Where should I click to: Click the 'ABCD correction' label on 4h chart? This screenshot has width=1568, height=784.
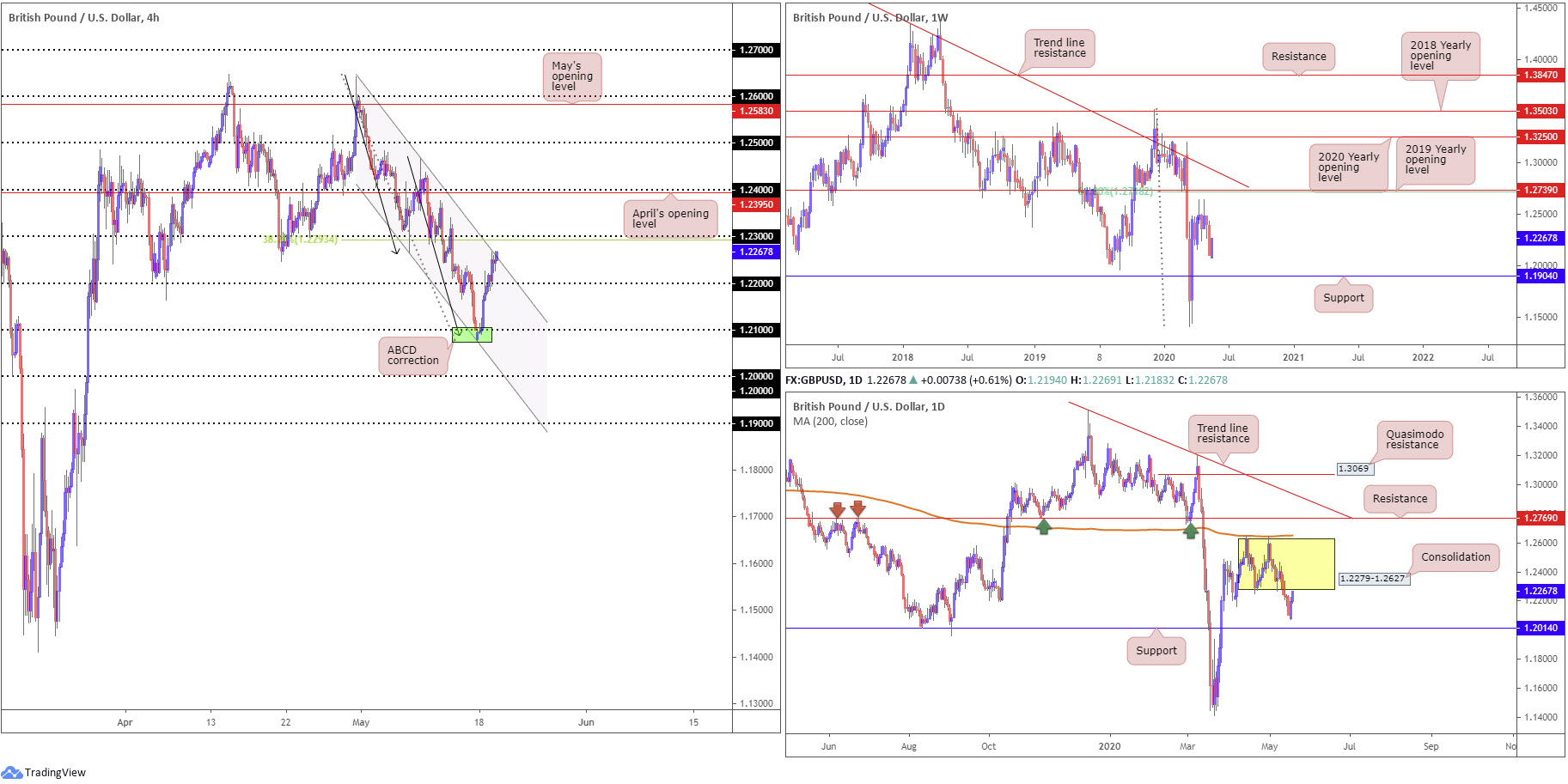[x=413, y=356]
